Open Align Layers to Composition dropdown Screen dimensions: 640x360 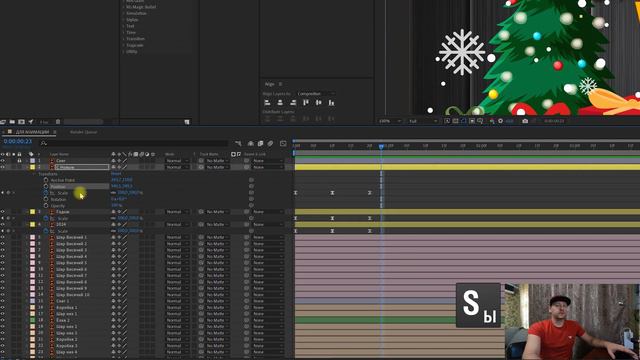[316, 94]
